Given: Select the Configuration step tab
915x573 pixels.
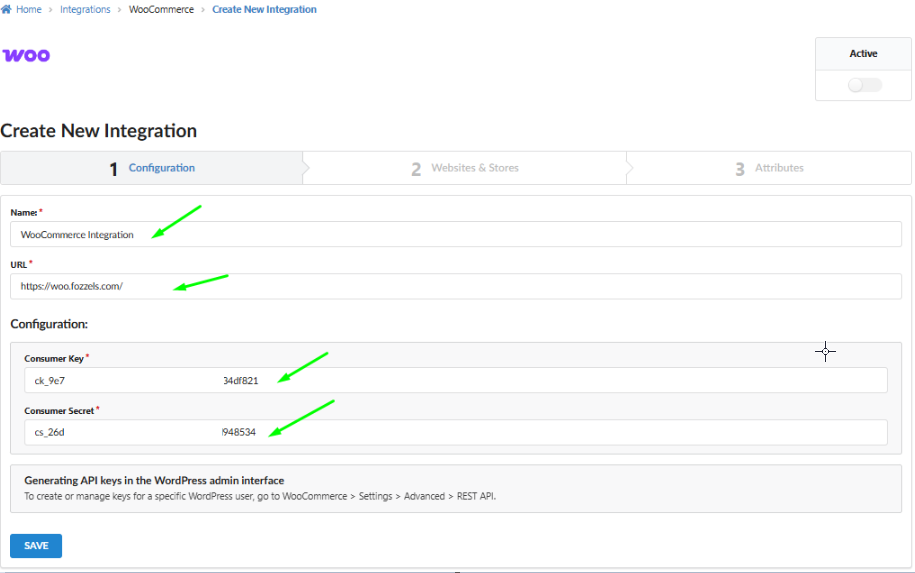Looking at the screenshot, I should tap(152, 168).
